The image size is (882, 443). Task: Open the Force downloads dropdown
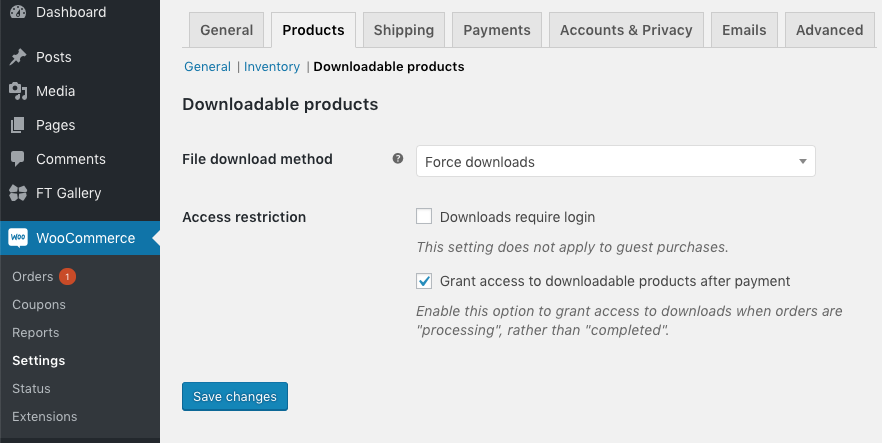point(615,161)
